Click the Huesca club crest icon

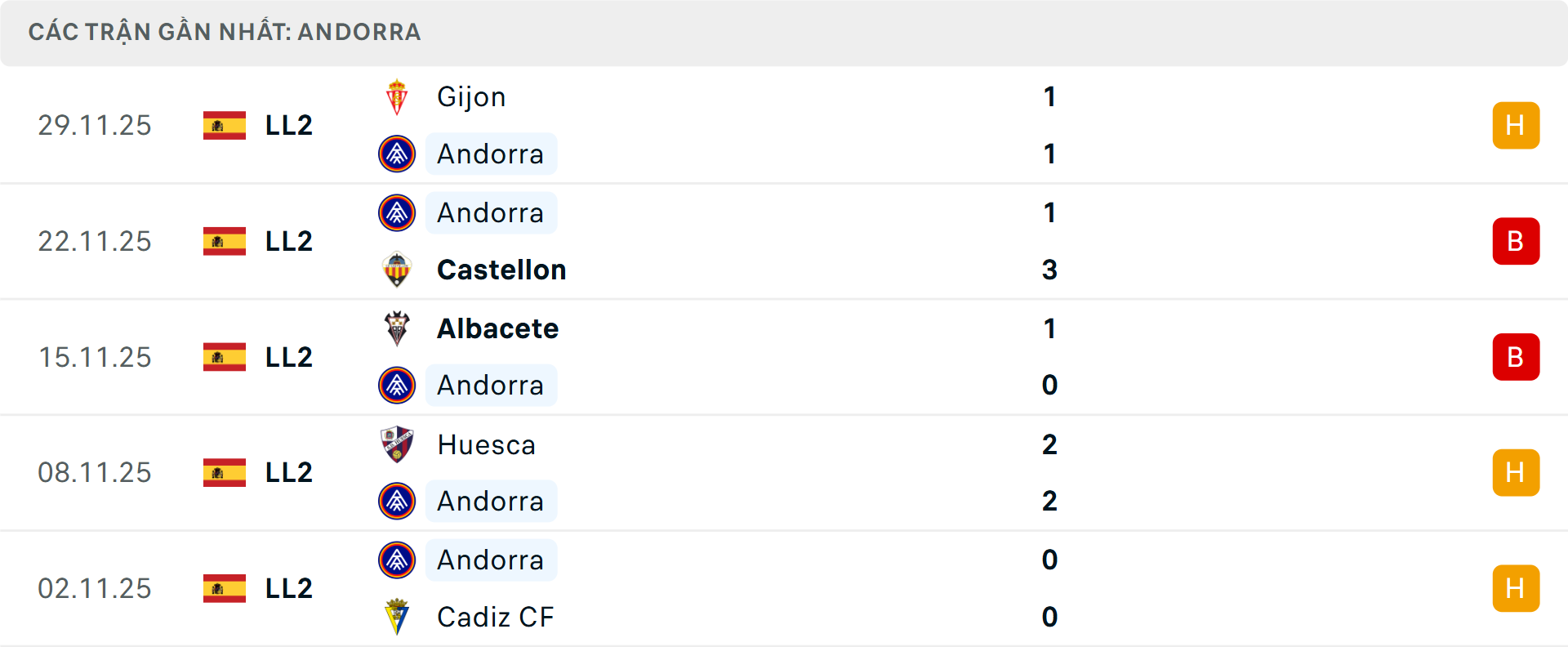(397, 444)
